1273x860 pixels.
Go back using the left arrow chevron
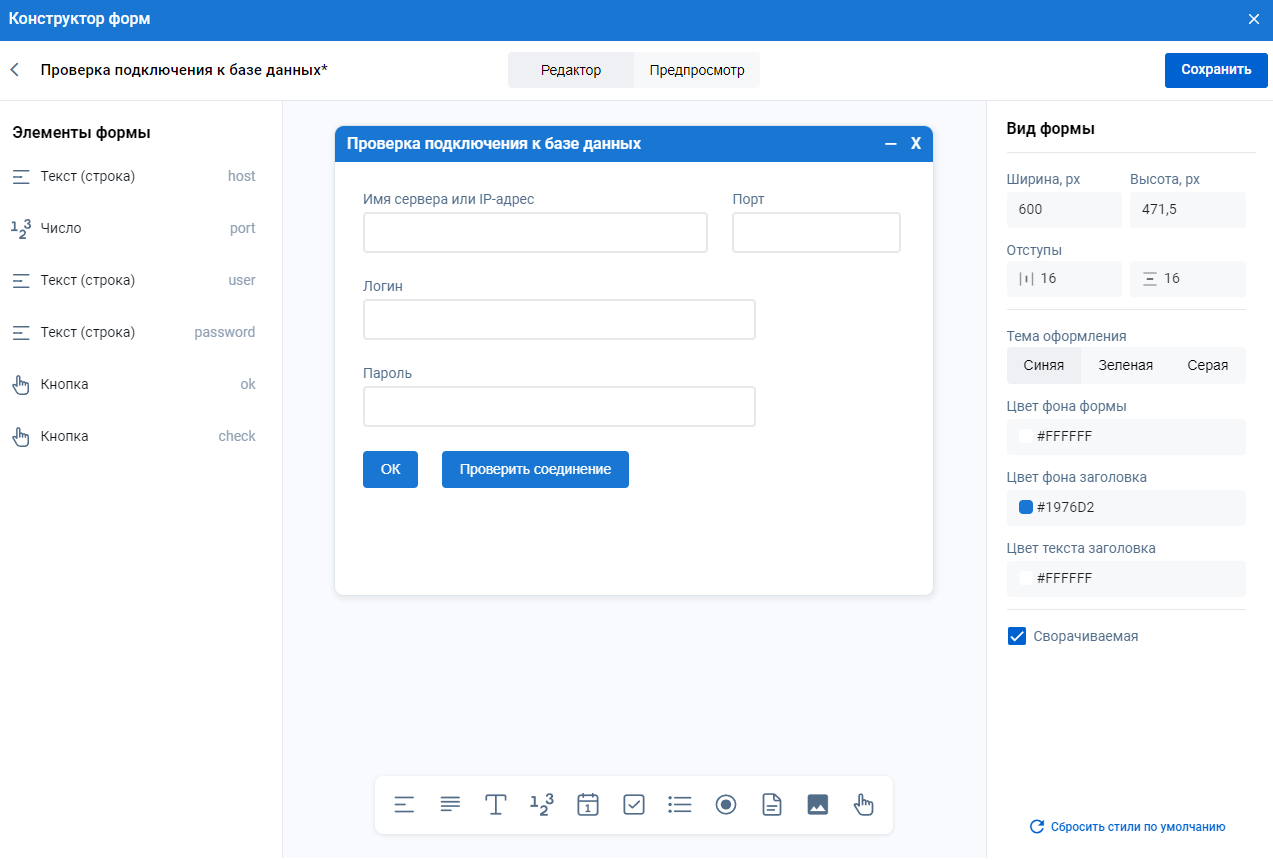(x=15, y=70)
